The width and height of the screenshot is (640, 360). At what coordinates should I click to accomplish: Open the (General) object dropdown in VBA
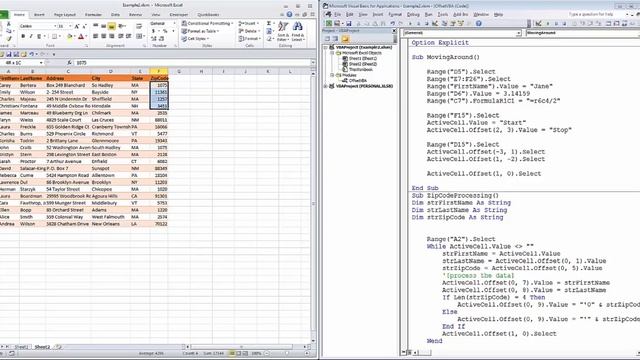coord(518,33)
